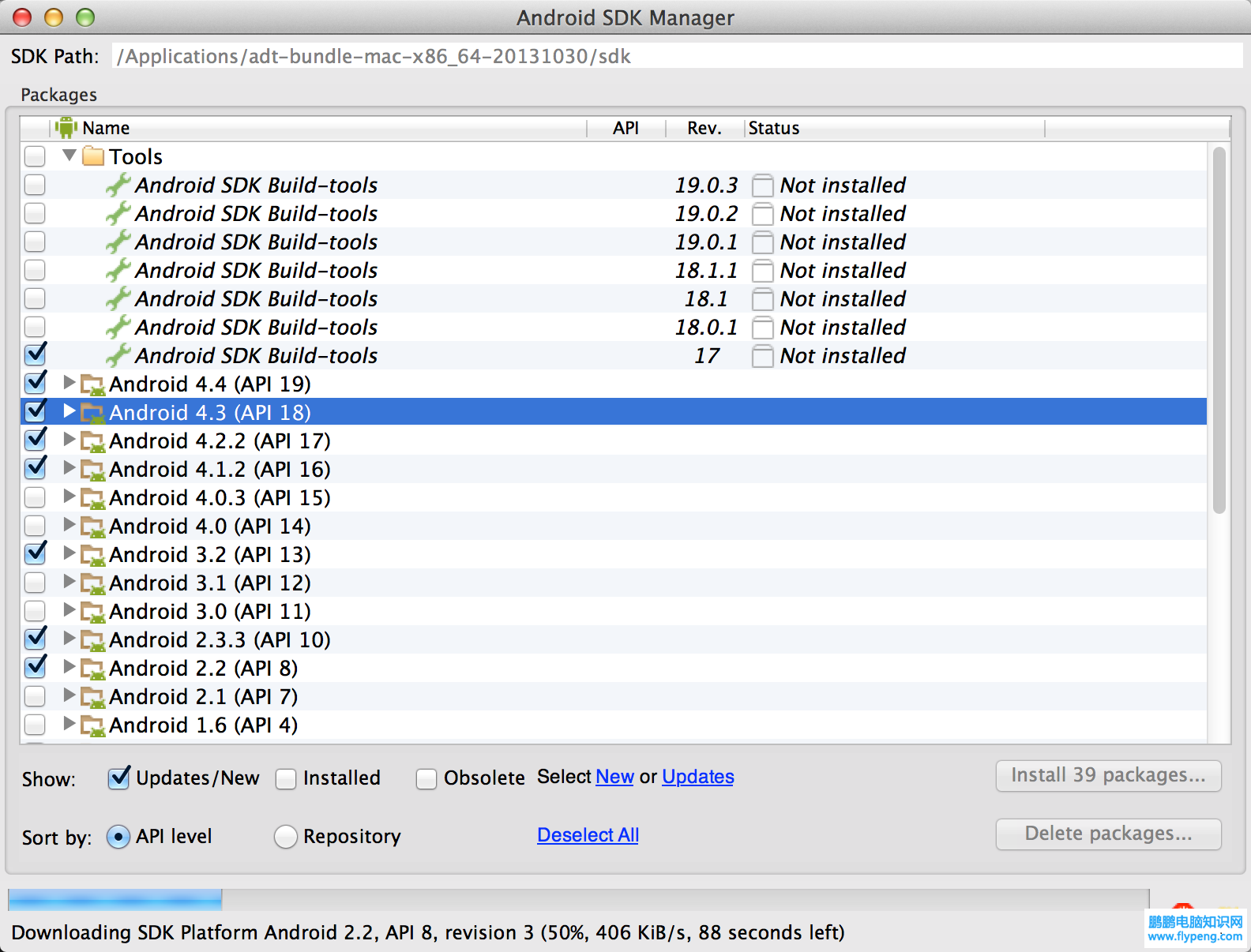Click the Select New link
1251x952 pixels.
point(614,777)
